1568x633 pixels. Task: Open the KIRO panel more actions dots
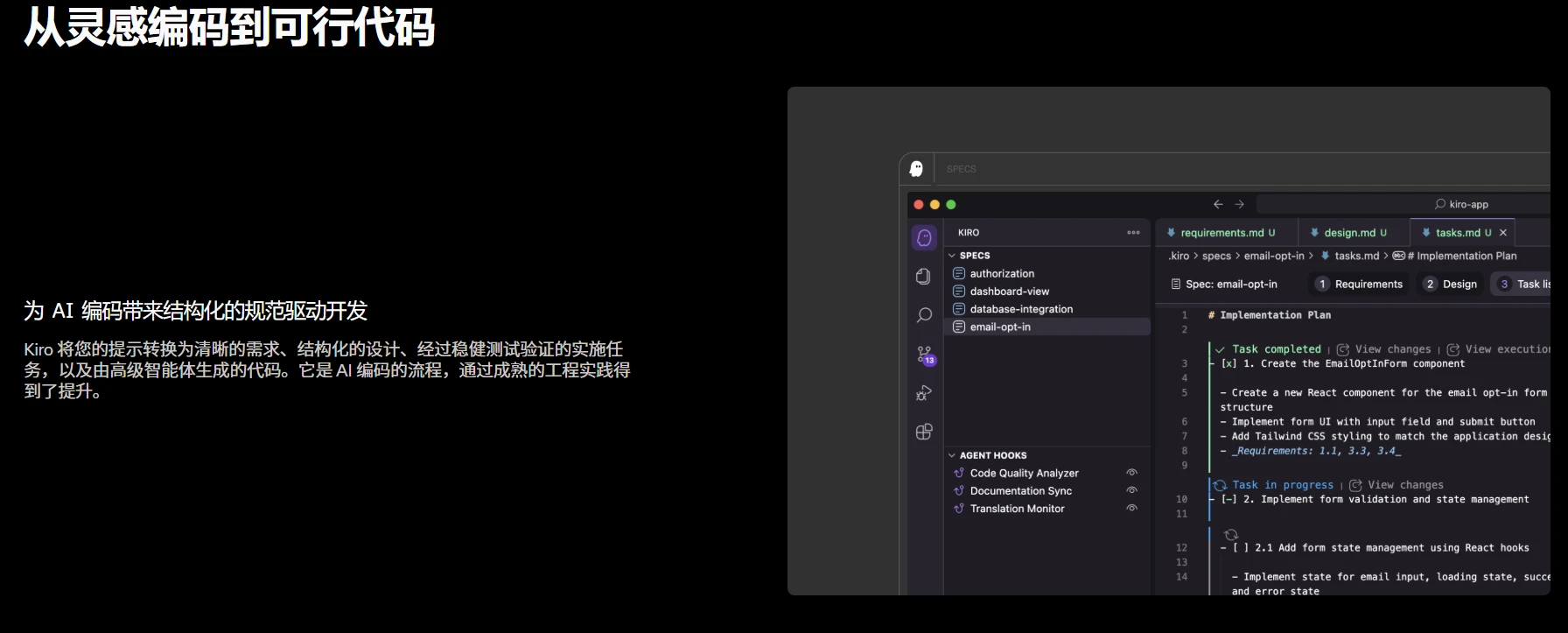[x=1133, y=233]
